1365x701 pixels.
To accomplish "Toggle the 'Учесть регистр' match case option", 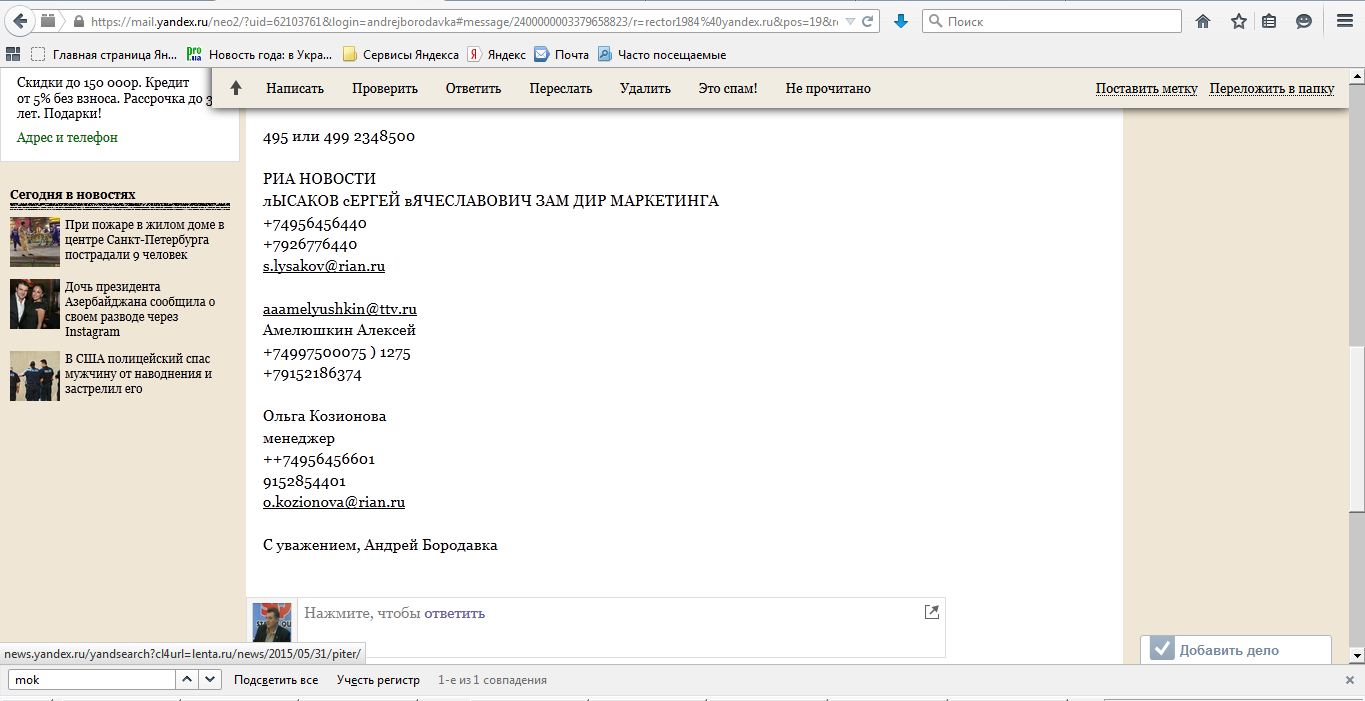I will coord(378,680).
